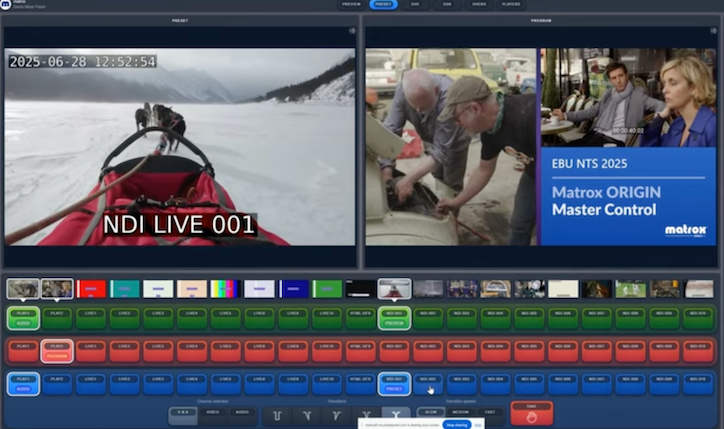Select PLAY2 in the green row
The width and height of the screenshot is (724, 429).
point(57,318)
